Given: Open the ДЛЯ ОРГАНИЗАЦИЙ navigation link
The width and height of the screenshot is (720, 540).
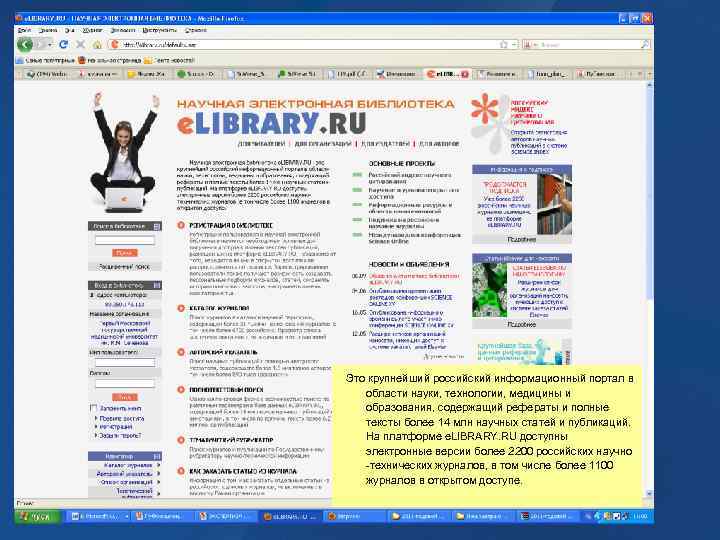Looking at the screenshot, I should (x=323, y=144).
